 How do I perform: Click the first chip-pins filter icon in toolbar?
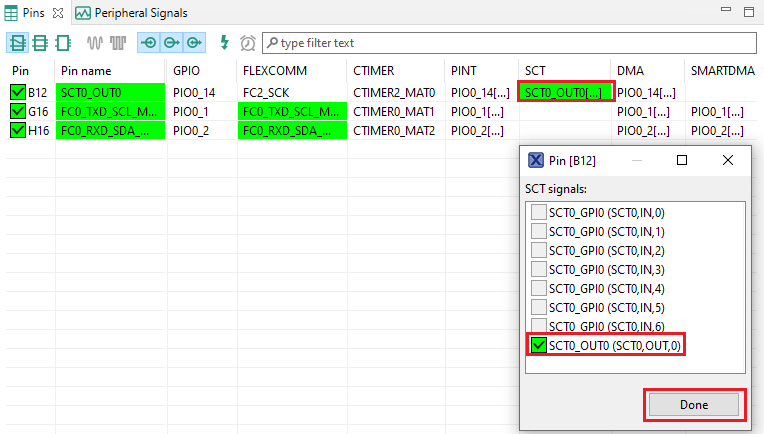18,43
